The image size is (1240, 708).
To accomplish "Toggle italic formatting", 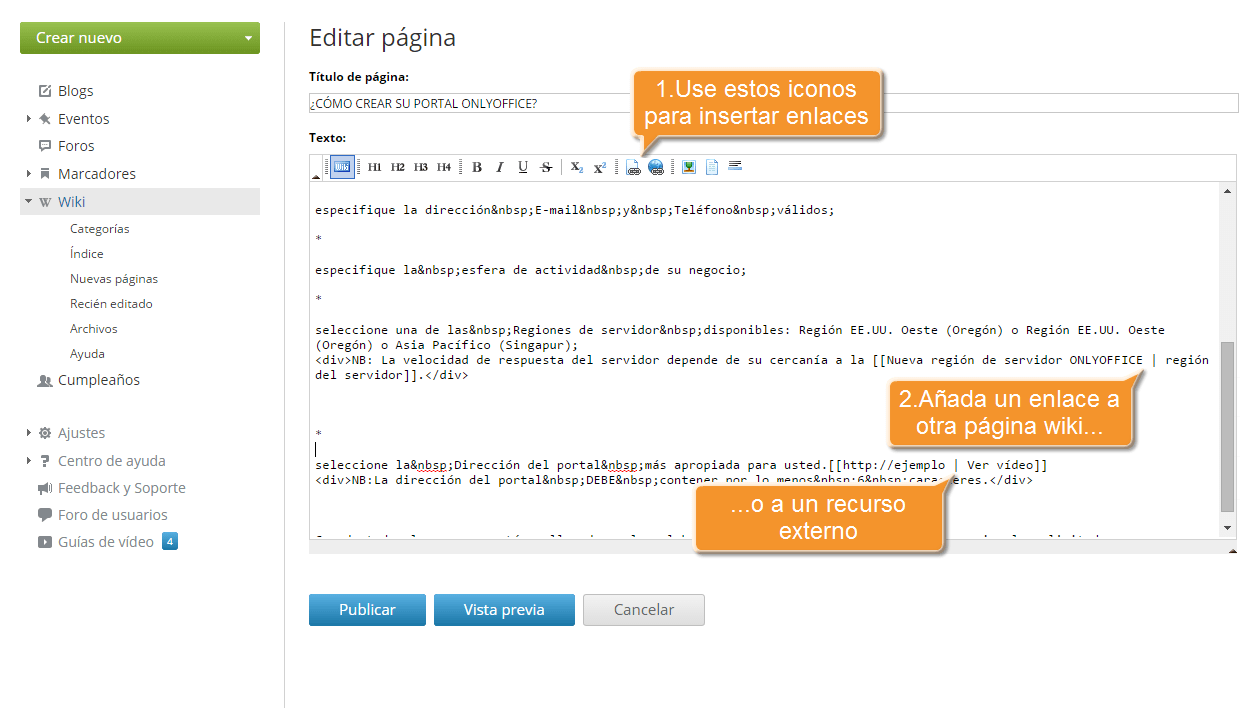I will [x=499, y=167].
